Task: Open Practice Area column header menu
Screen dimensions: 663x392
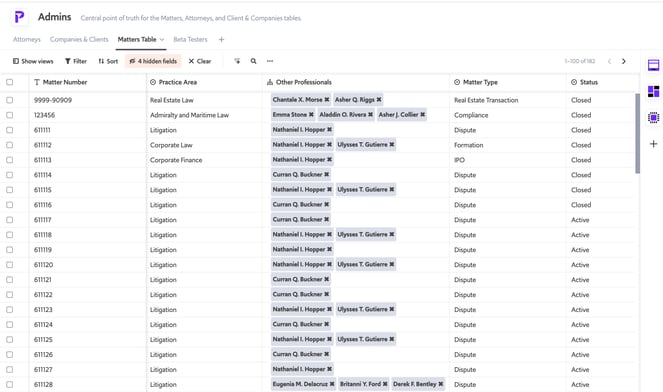Action: click(204, 82)
